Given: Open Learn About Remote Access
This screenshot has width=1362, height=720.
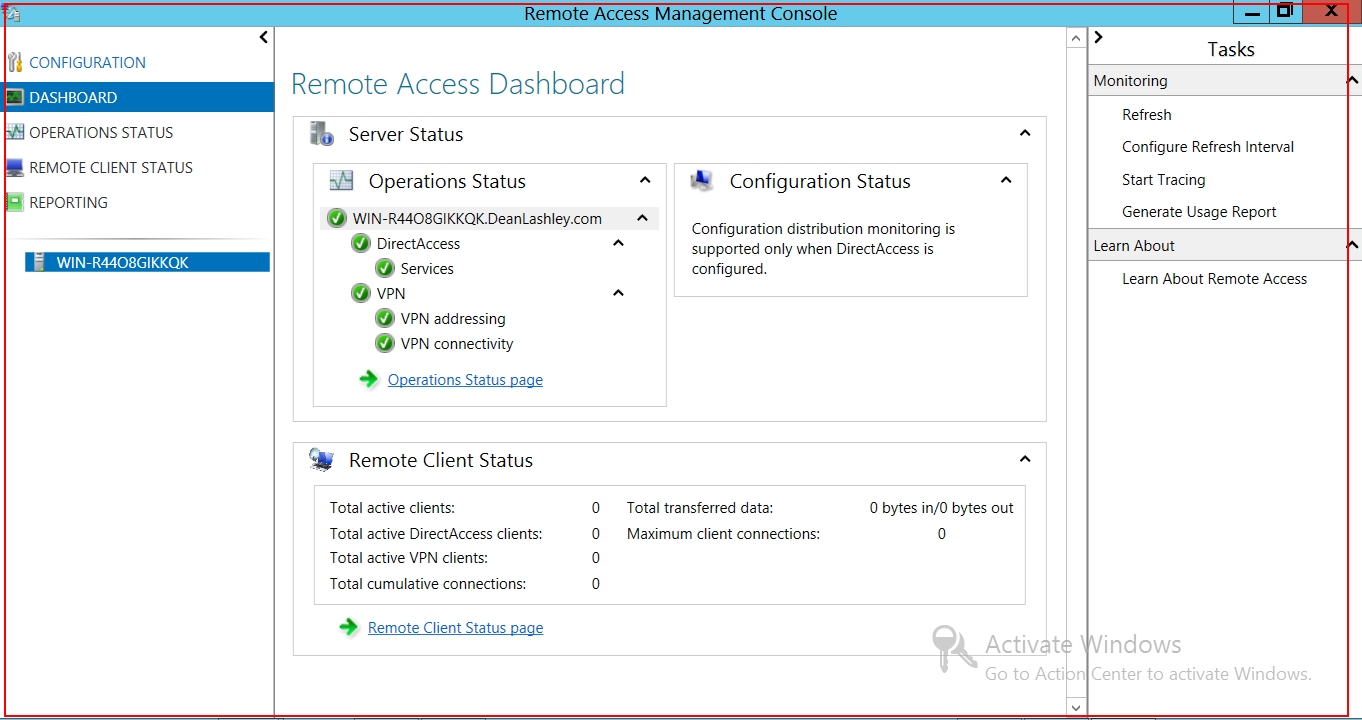Looking at the screenshot, I should click(1215, 279).
